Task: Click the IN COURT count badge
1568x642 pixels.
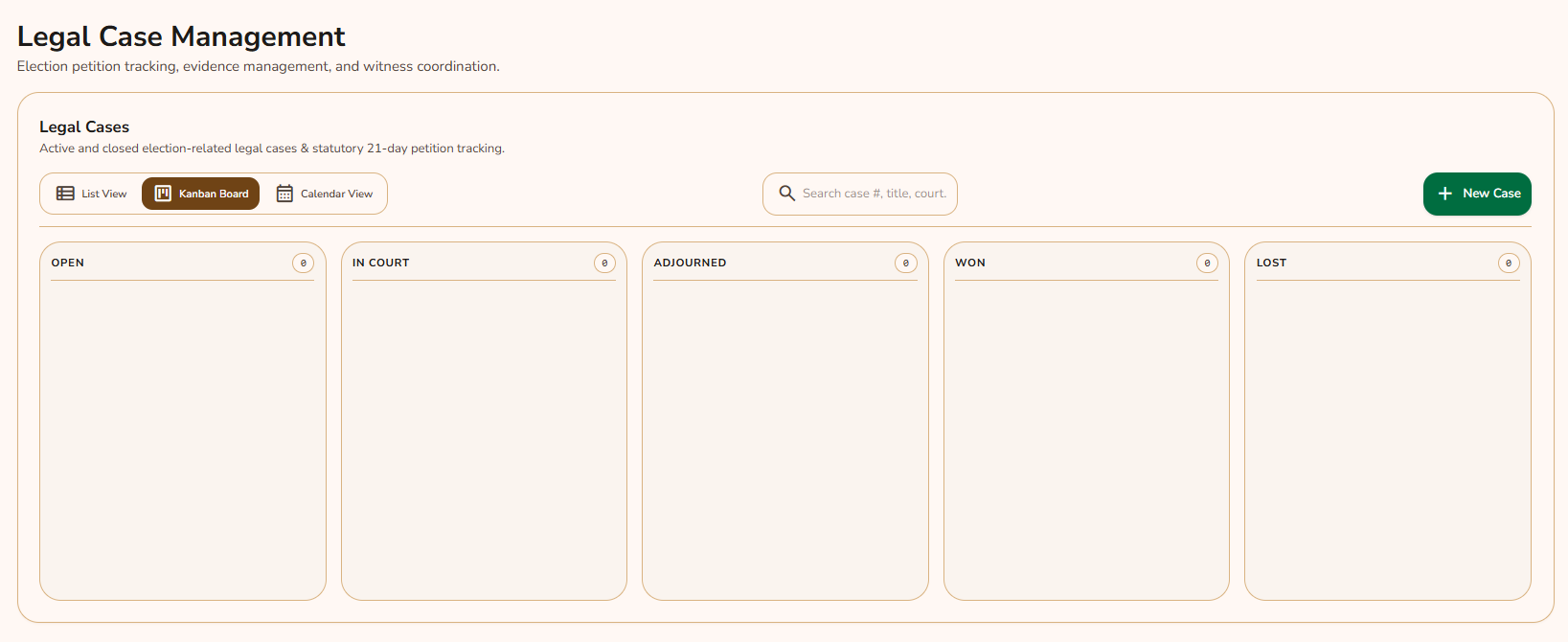Action: (x=604, y=263)
